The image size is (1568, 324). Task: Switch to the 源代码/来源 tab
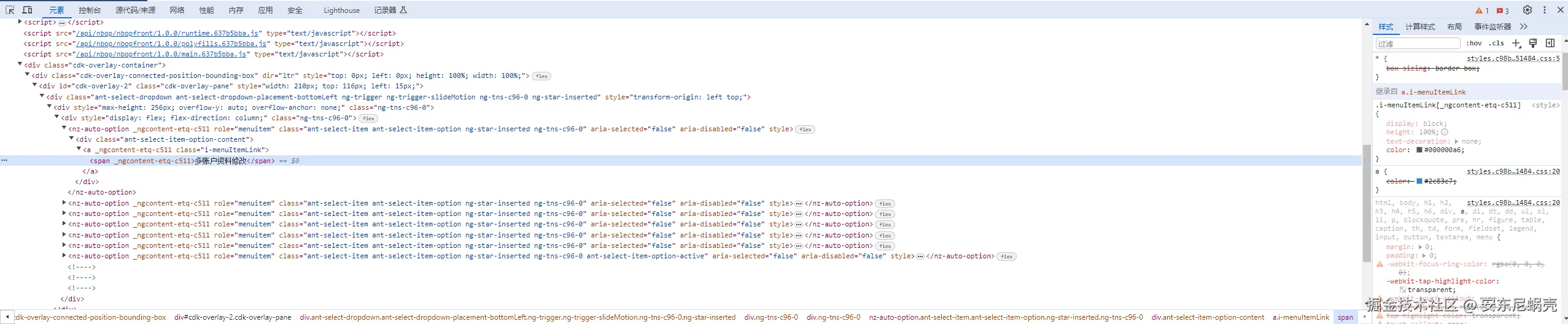pos(135,10)
